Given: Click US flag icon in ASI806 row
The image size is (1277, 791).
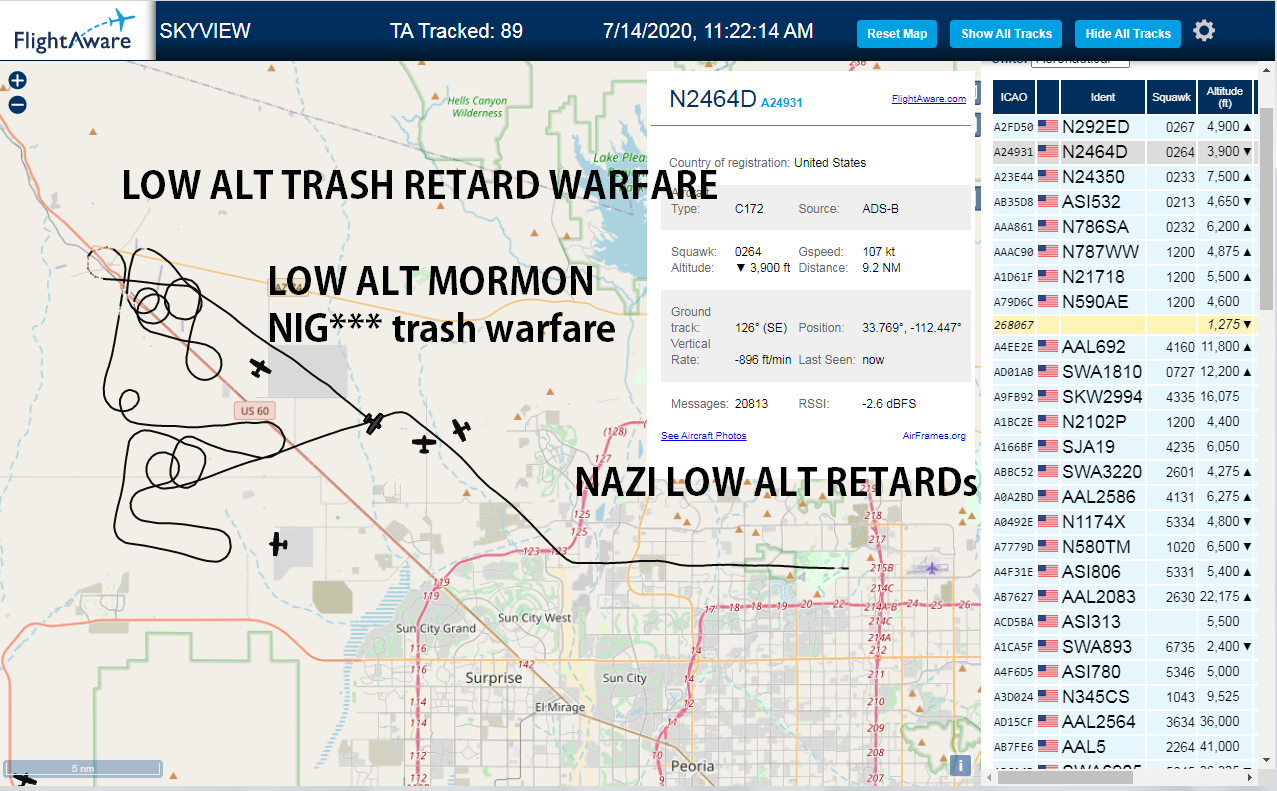Looking at the screenshot, I should pos(1048,572).
